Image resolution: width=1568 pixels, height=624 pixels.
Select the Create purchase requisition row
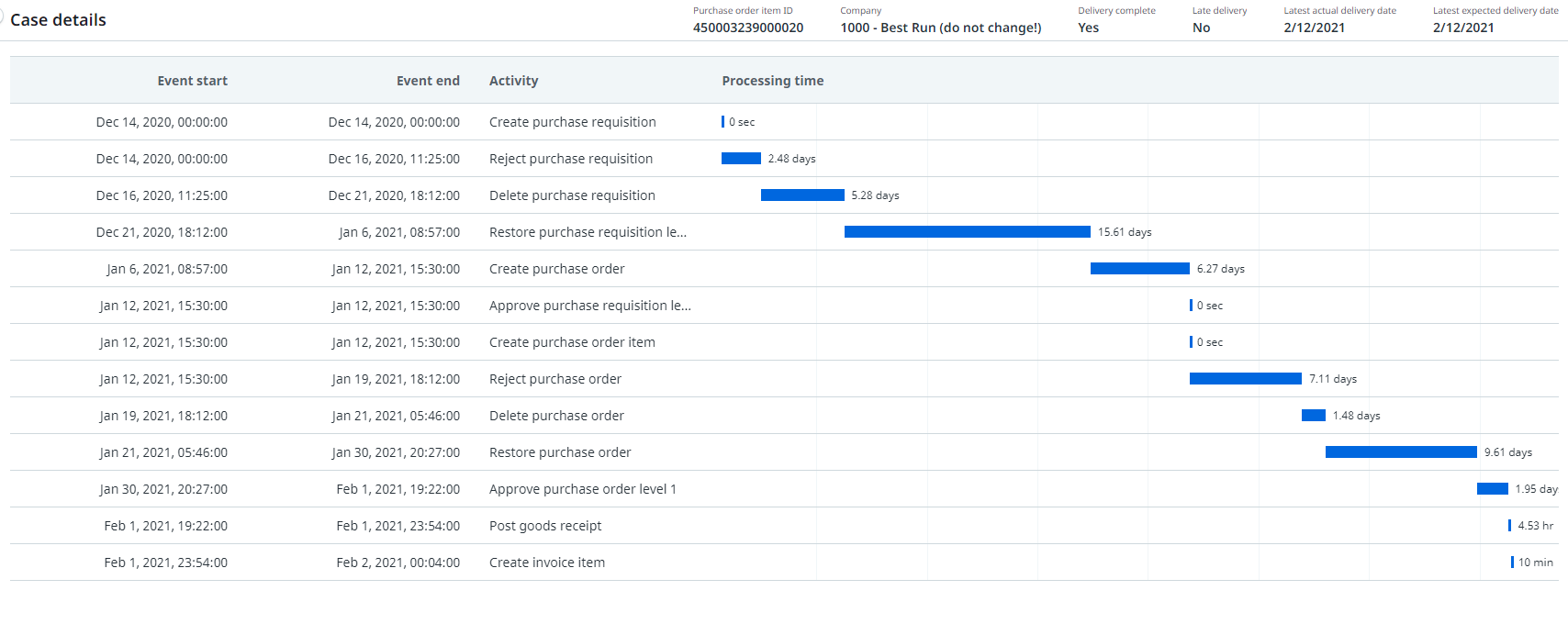pos(573,121)
